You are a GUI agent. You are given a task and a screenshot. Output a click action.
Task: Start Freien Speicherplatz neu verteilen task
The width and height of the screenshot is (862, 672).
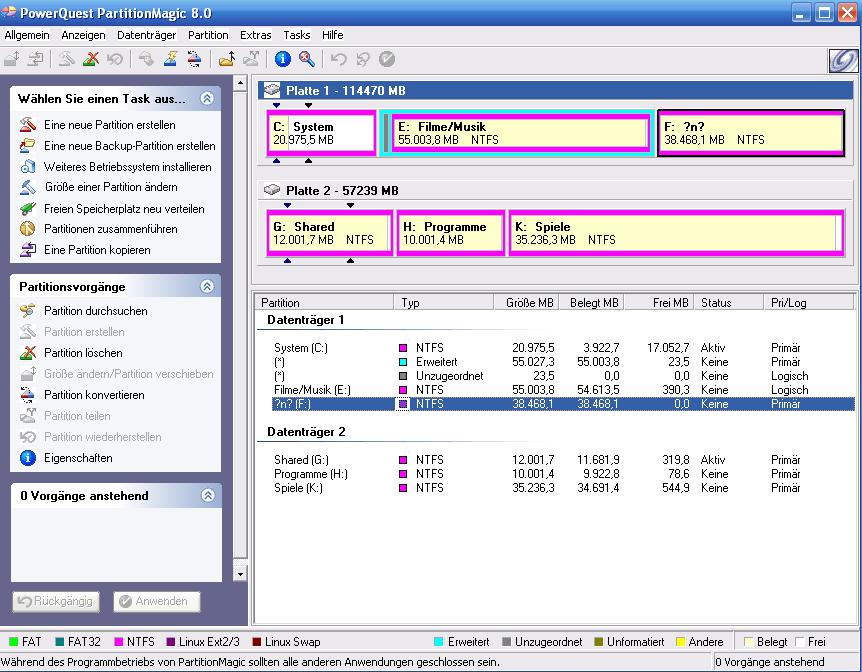[x=124, y=208]
